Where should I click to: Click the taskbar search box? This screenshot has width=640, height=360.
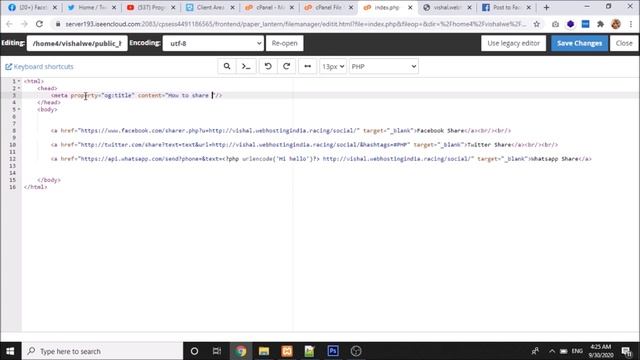102,351
